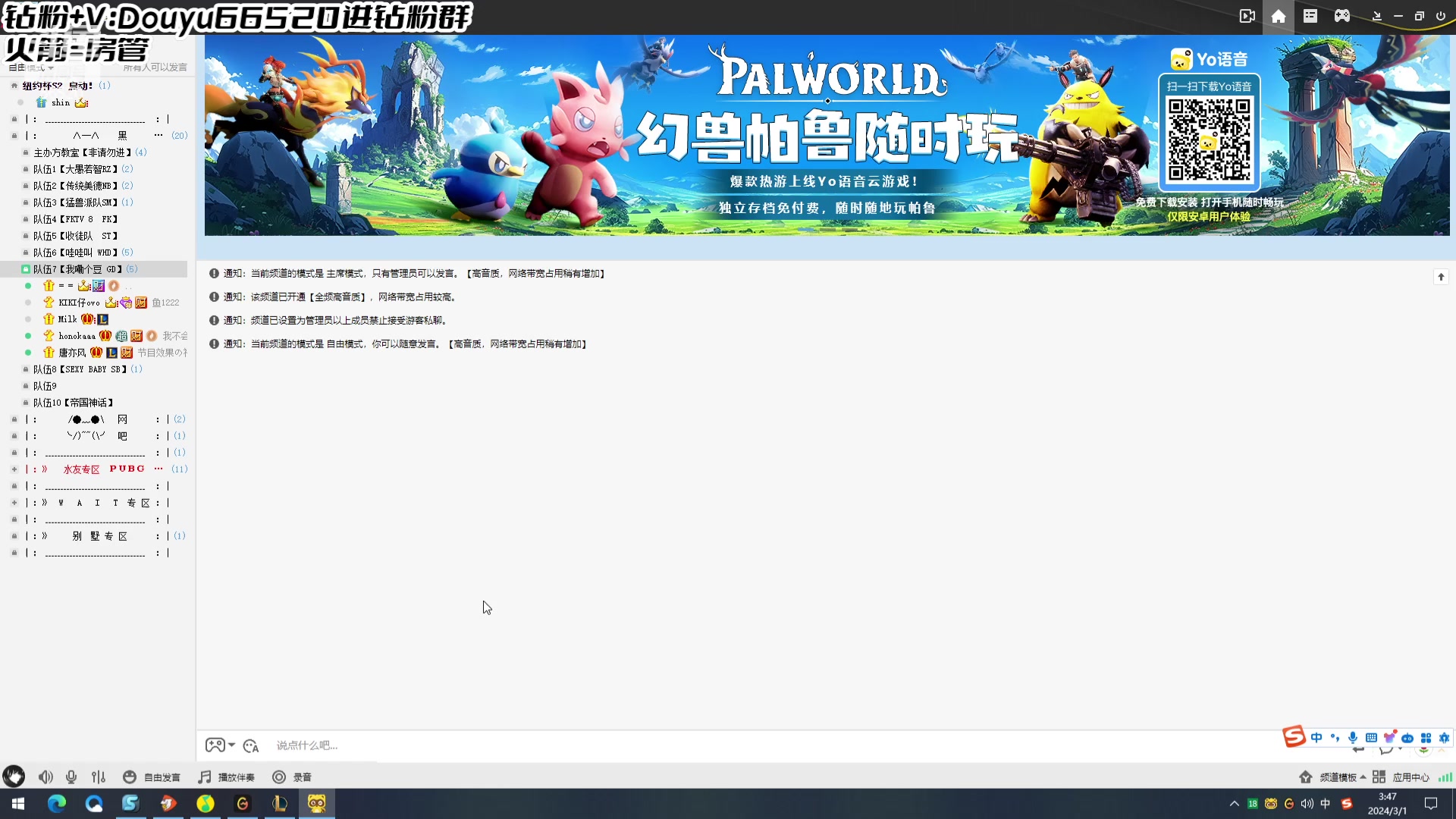Open the YY raccoon app on taskbar
The image size is (1456, 819).
coord(317,804)
